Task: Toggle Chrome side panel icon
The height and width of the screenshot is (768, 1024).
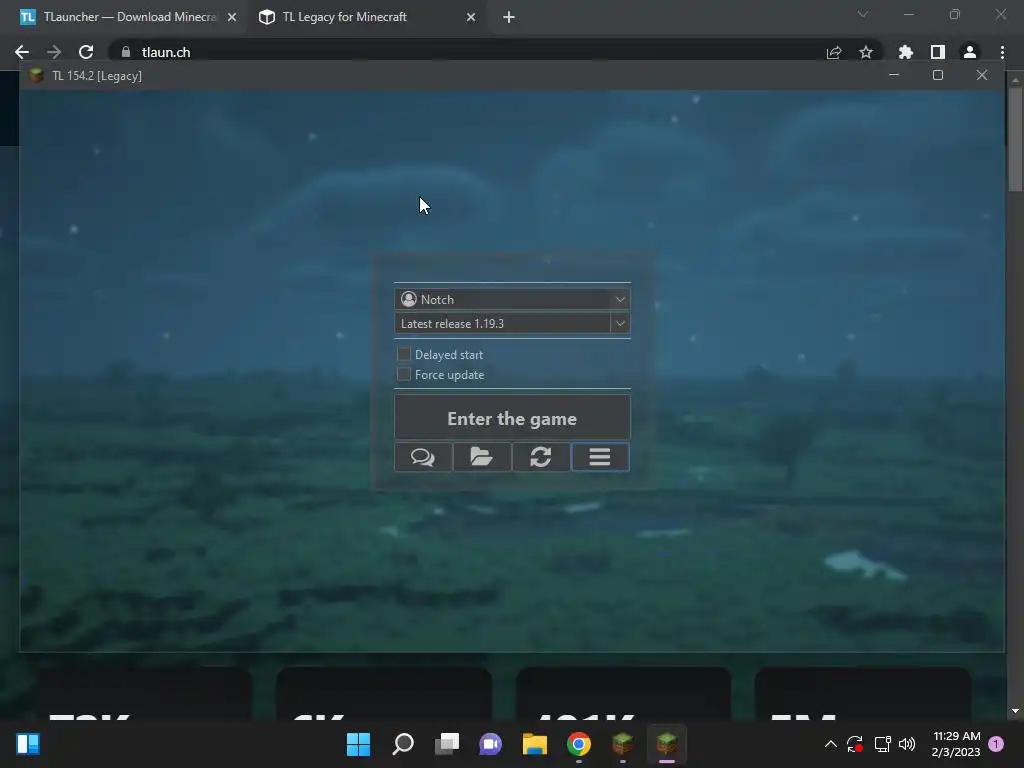Action: (938, 52)
